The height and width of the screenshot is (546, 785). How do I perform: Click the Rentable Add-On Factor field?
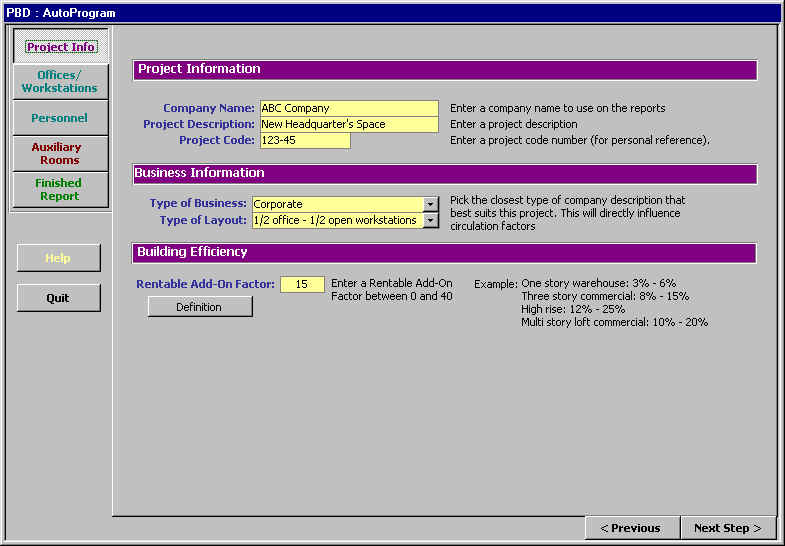pyautogui.click(x=302, y=285)
